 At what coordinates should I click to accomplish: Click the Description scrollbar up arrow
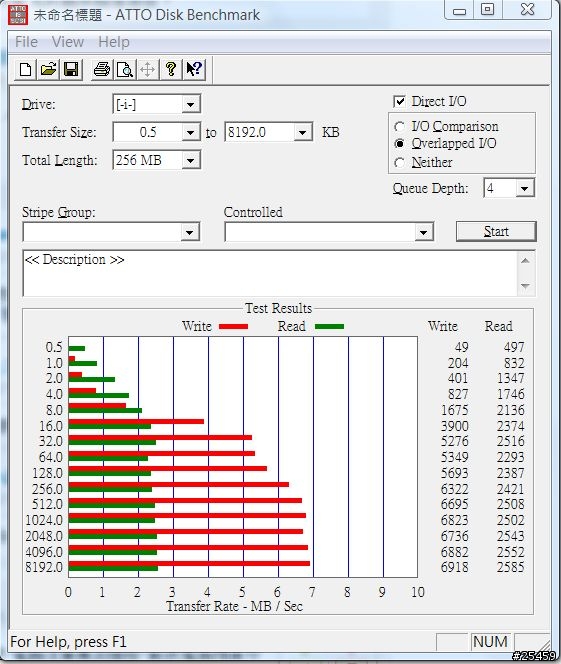pos(525,260)
